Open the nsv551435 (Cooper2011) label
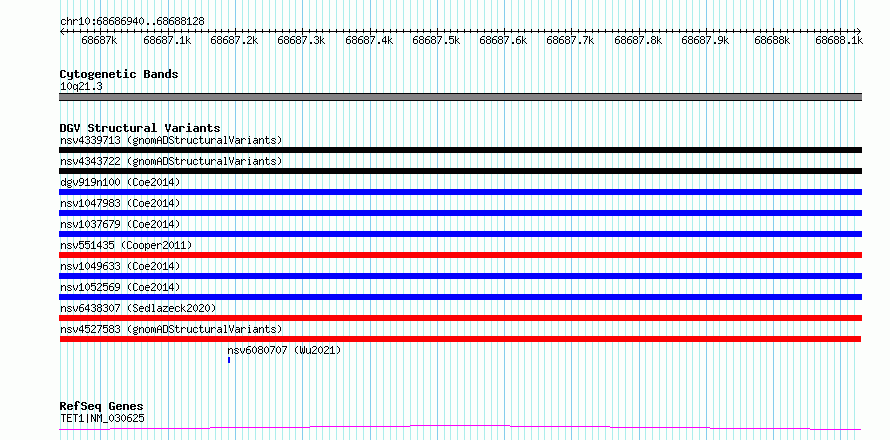This screenshot has height=440, width=890. pyautogui.click(x=126, y=245)
